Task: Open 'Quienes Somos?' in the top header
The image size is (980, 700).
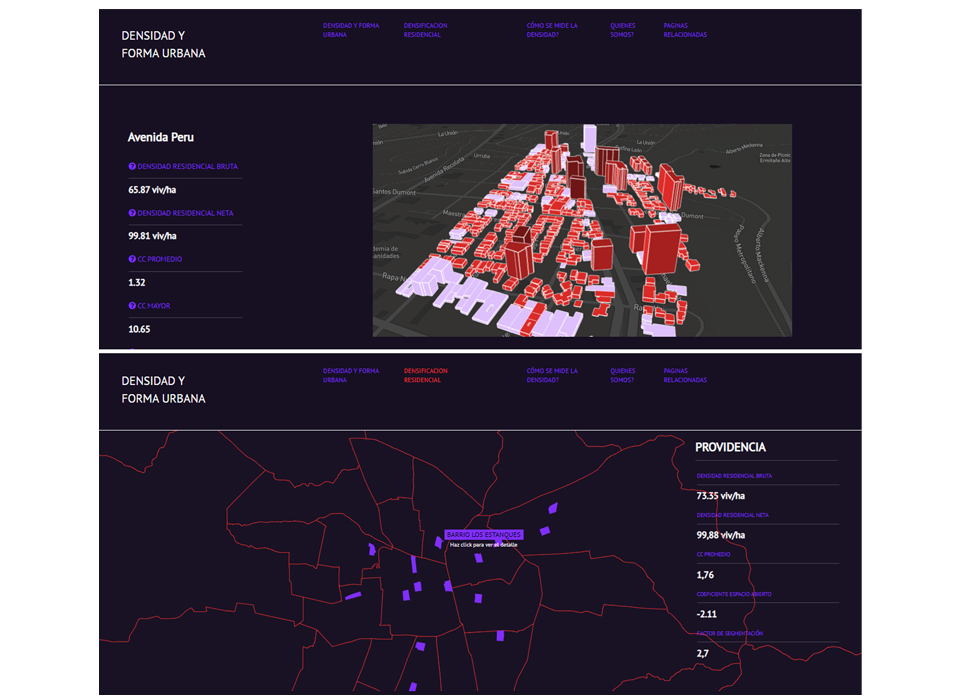Action: (x=621, y=30)
